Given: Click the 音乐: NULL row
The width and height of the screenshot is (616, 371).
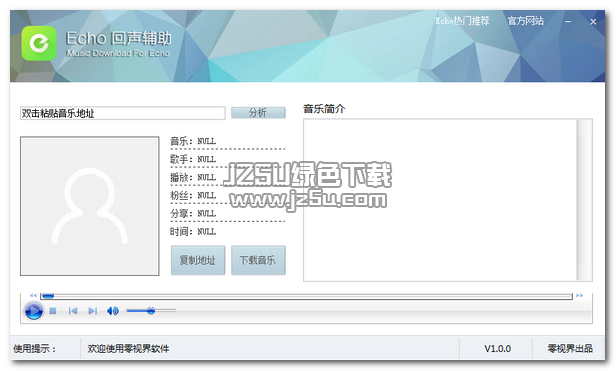Looking at the screenshot, I should click(193, 141).
